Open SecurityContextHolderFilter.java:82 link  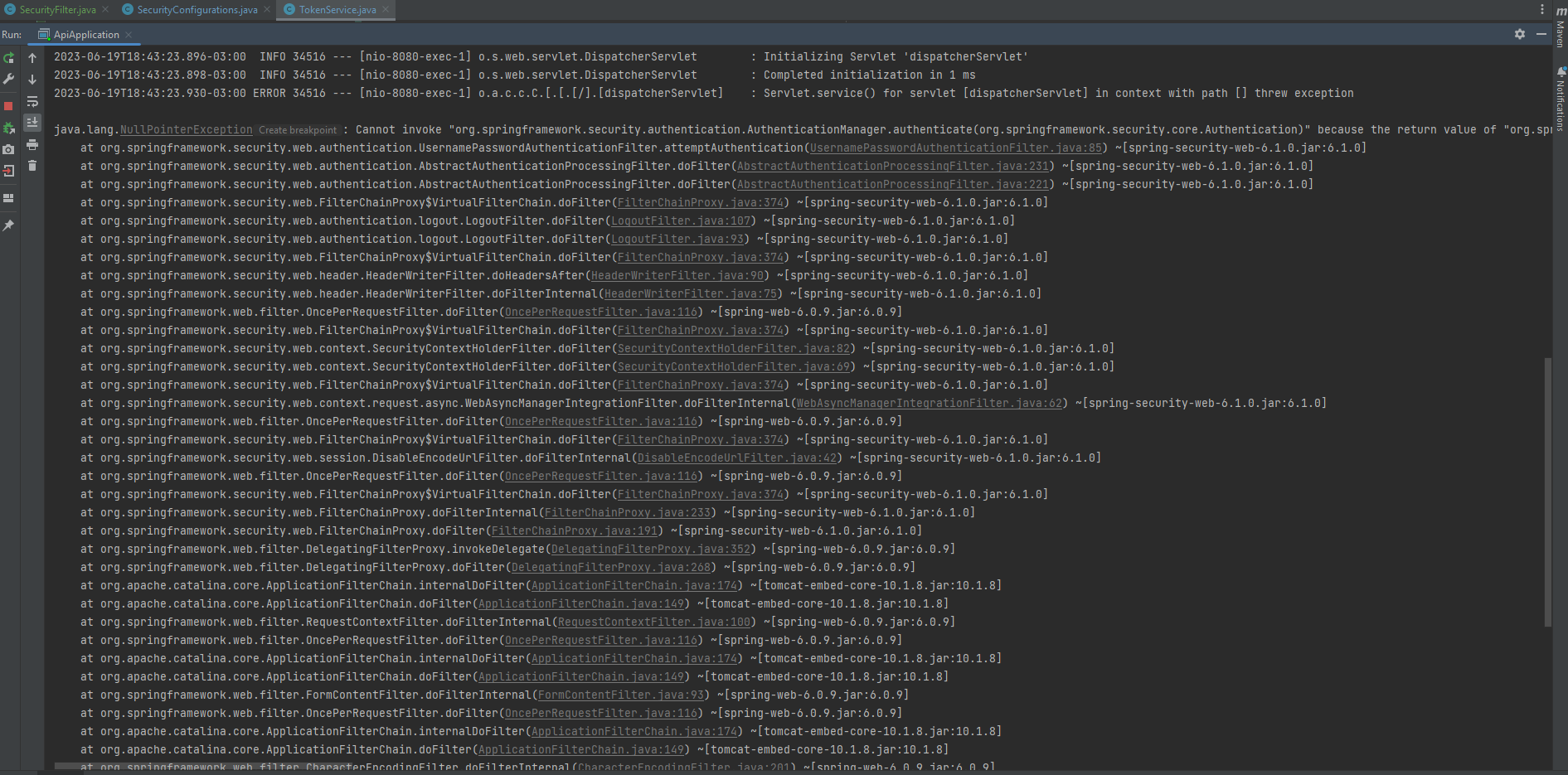734,349
